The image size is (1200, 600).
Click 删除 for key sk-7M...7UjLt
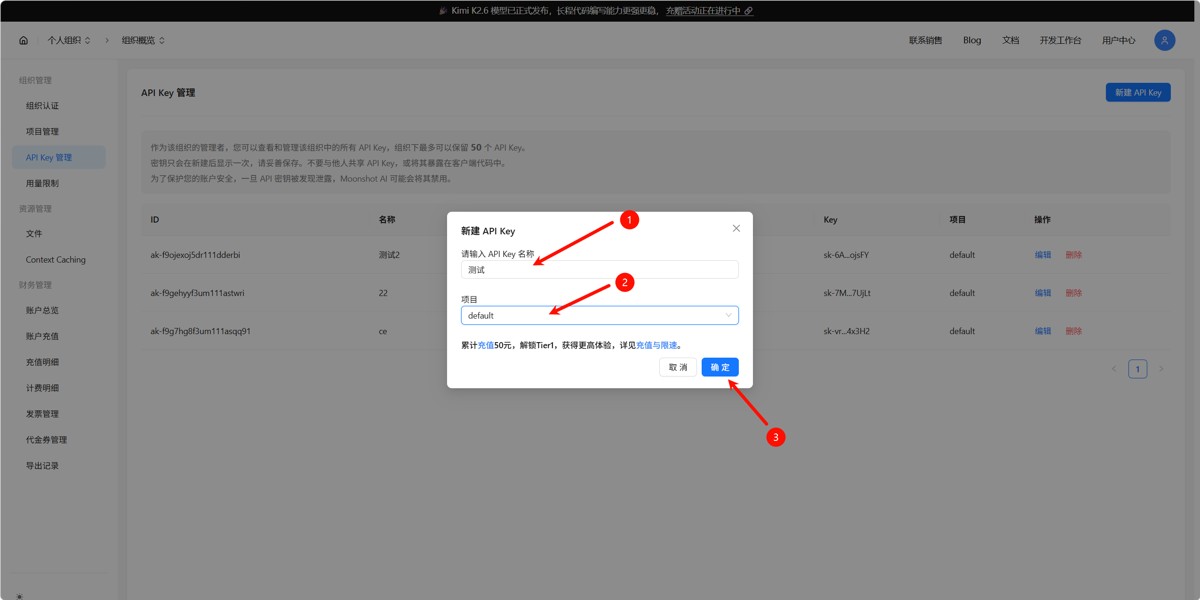point(1074,293)
